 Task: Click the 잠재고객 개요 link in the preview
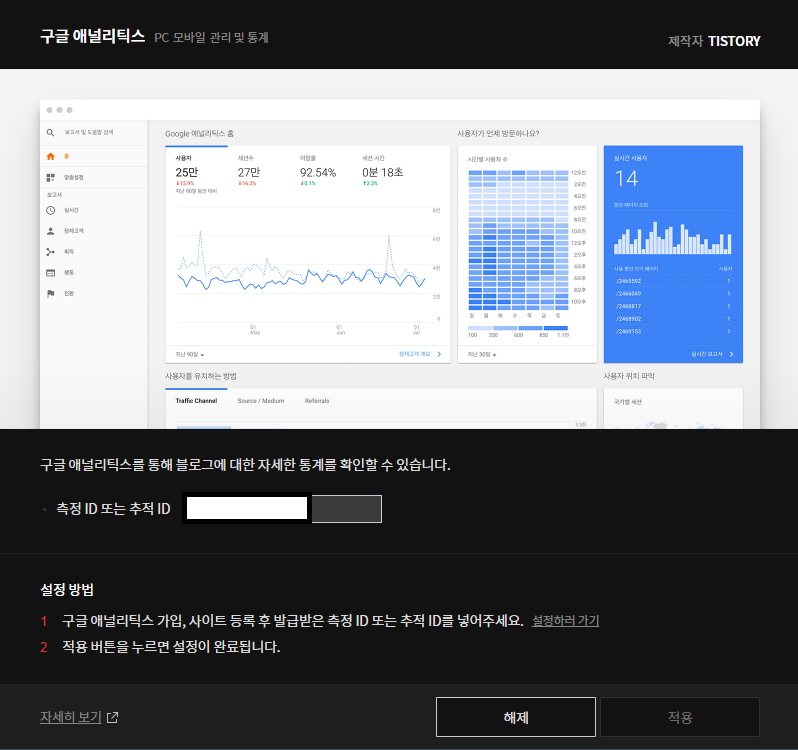tap(414, 354)
